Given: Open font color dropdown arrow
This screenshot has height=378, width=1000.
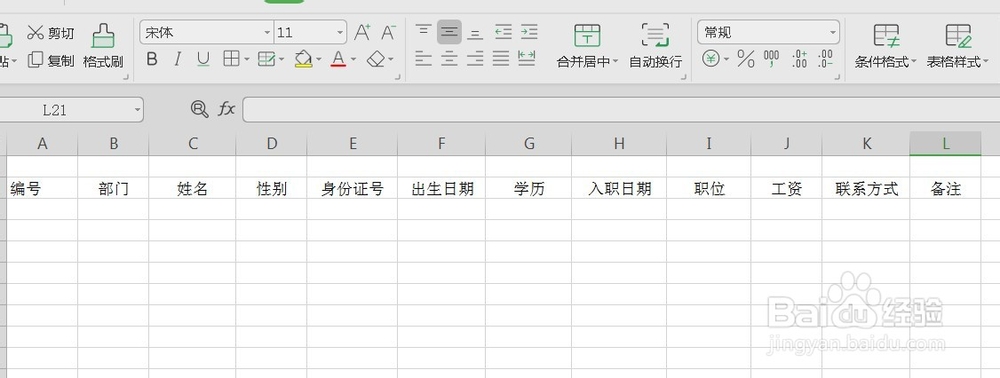Looking at the screenshot, I should point(353,60).
